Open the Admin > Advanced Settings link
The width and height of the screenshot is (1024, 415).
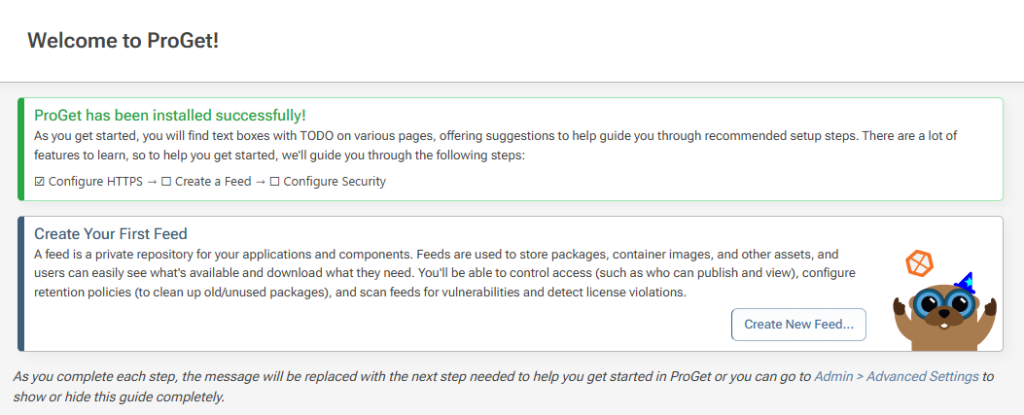(x=896, y=377)
